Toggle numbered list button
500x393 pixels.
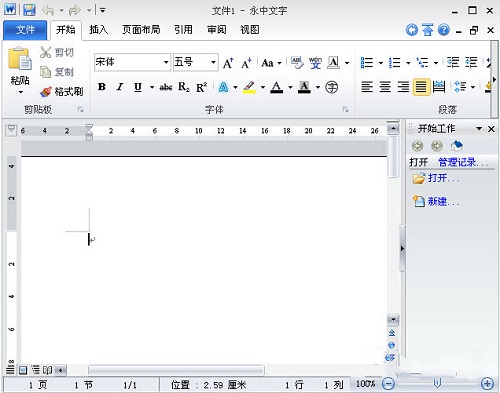click(x=395, y=62)
